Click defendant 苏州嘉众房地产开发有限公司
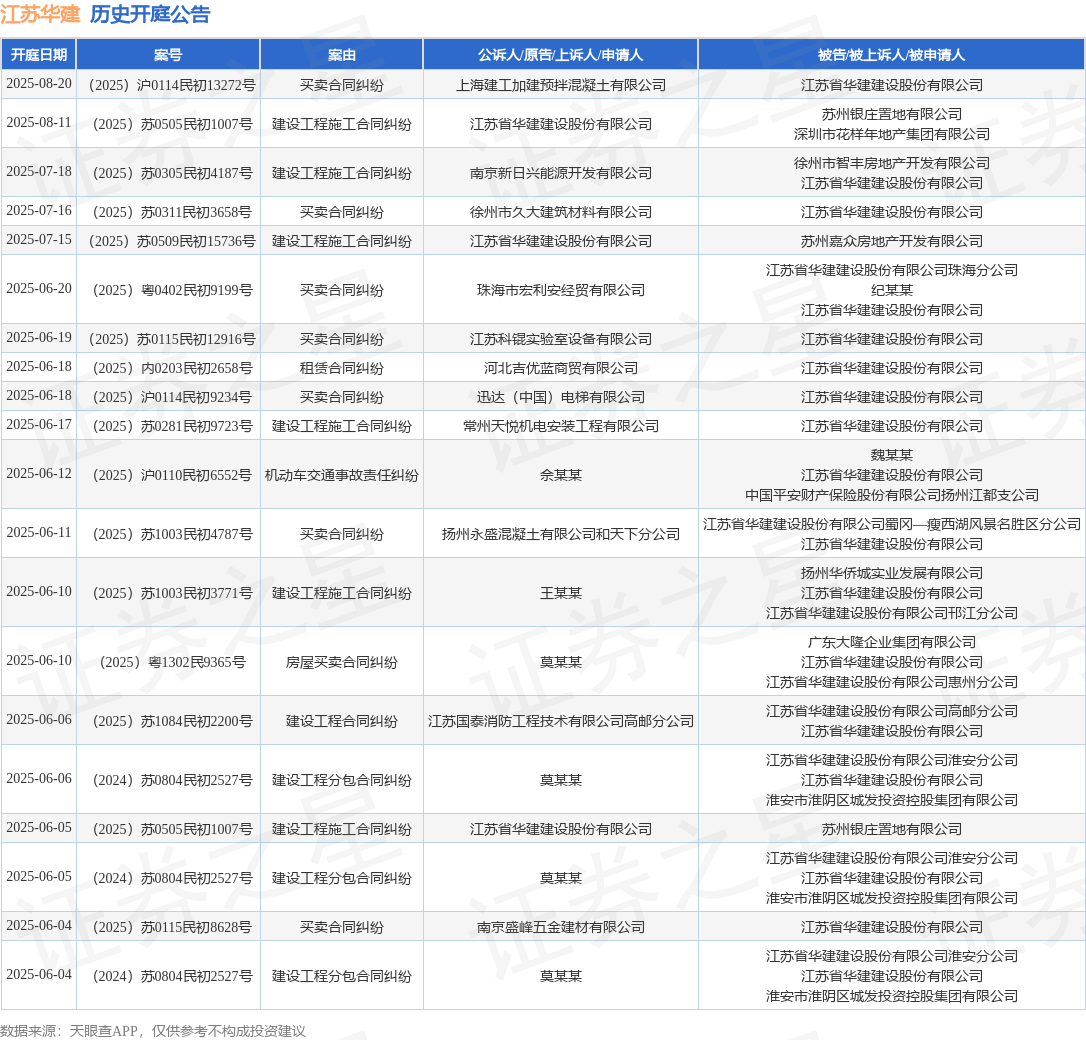Screen dimensions: 1086x1040 (891, 241)
